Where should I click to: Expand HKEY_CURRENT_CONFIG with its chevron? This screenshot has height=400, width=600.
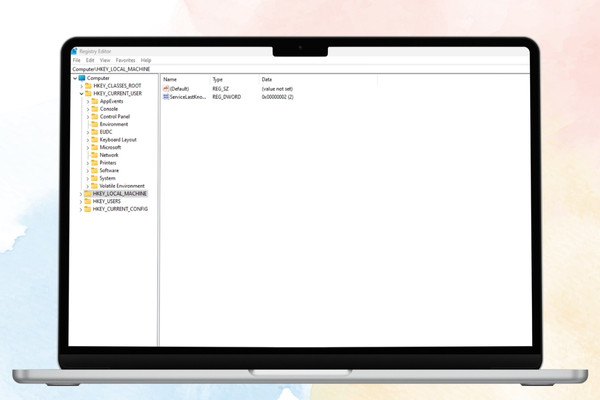(81, 209)
